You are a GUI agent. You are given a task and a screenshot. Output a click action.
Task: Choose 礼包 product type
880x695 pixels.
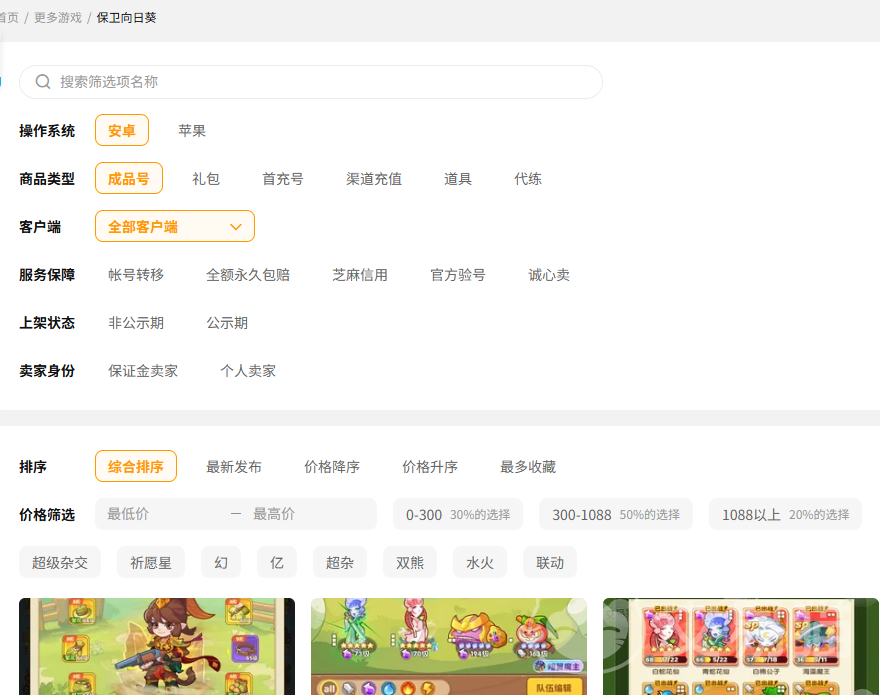(206, 179)
